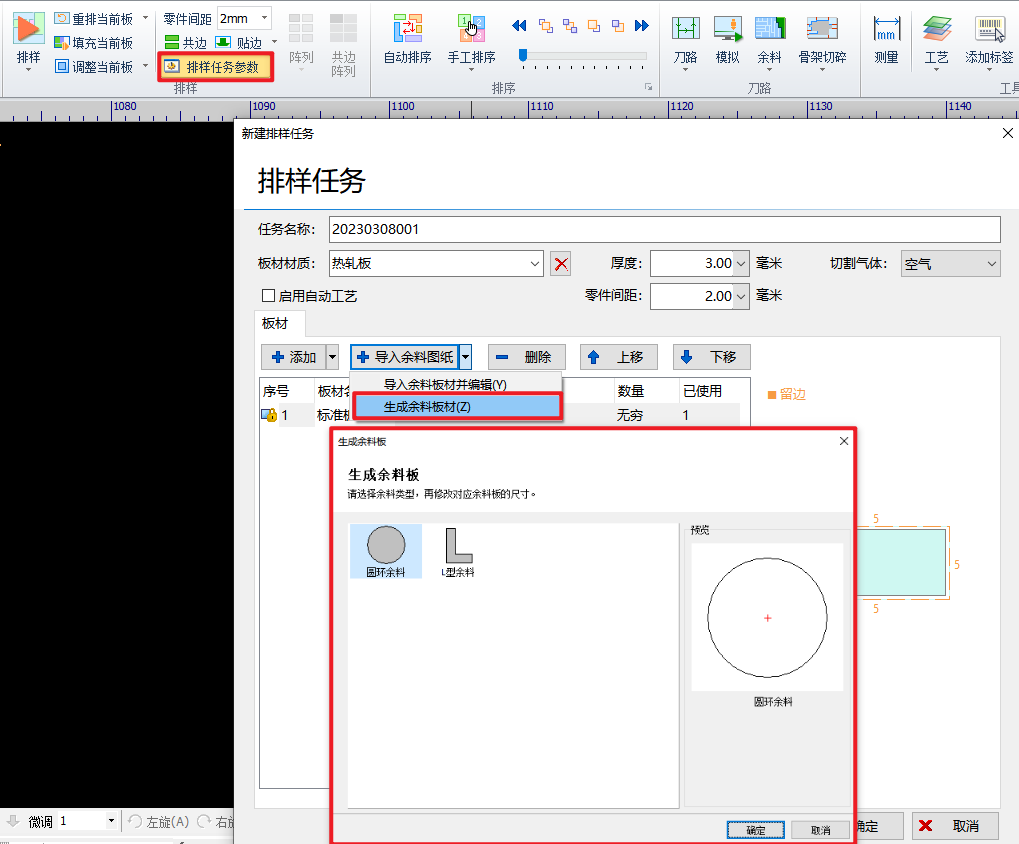Click the 任务名称 text field

[x=664, y=229]
